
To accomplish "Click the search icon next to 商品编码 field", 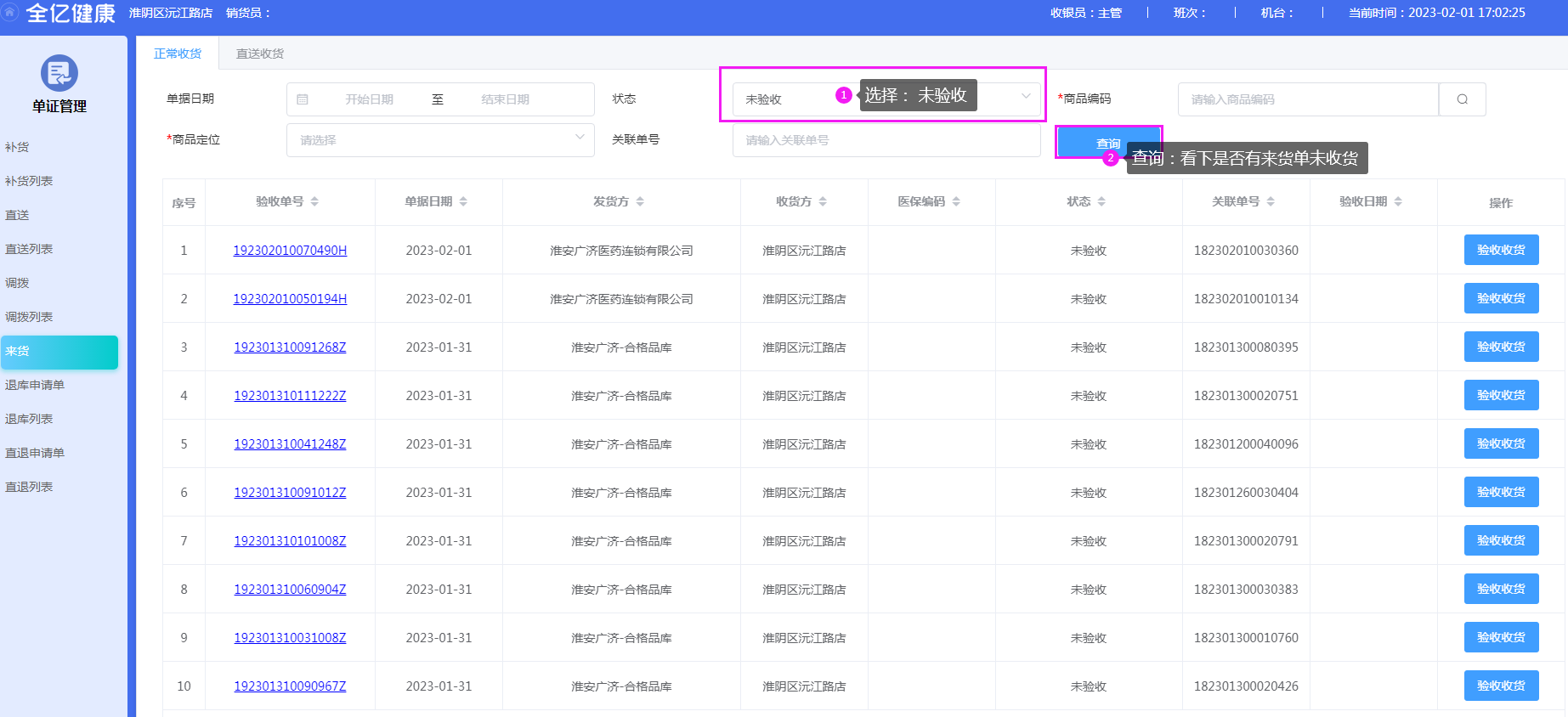I will (x=1462, y=99).
